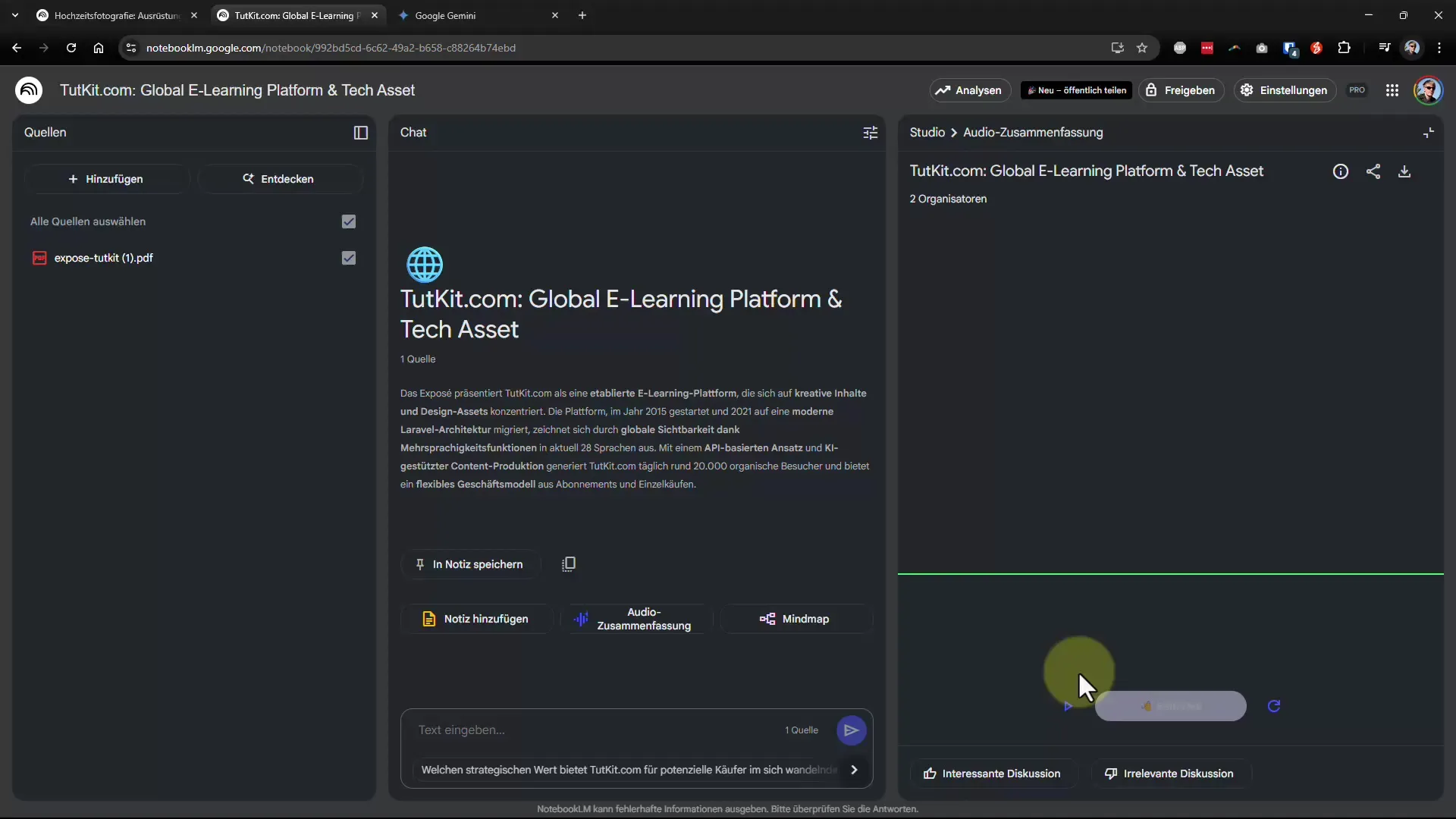The image size is (1456, 819).
Task: Open Google apps grid
Action: pyautogui.click(x=1392, y=90)
